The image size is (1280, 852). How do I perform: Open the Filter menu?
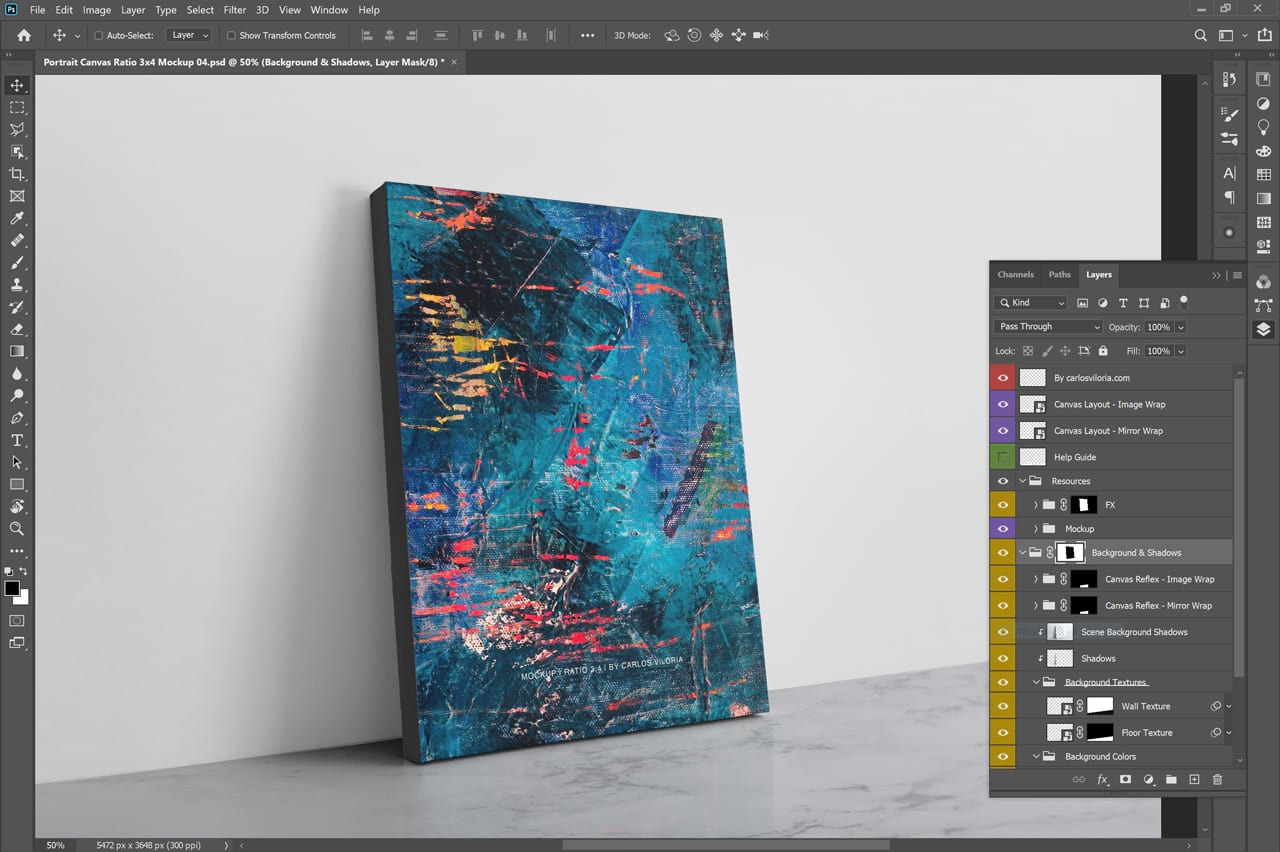click(235, 10)
